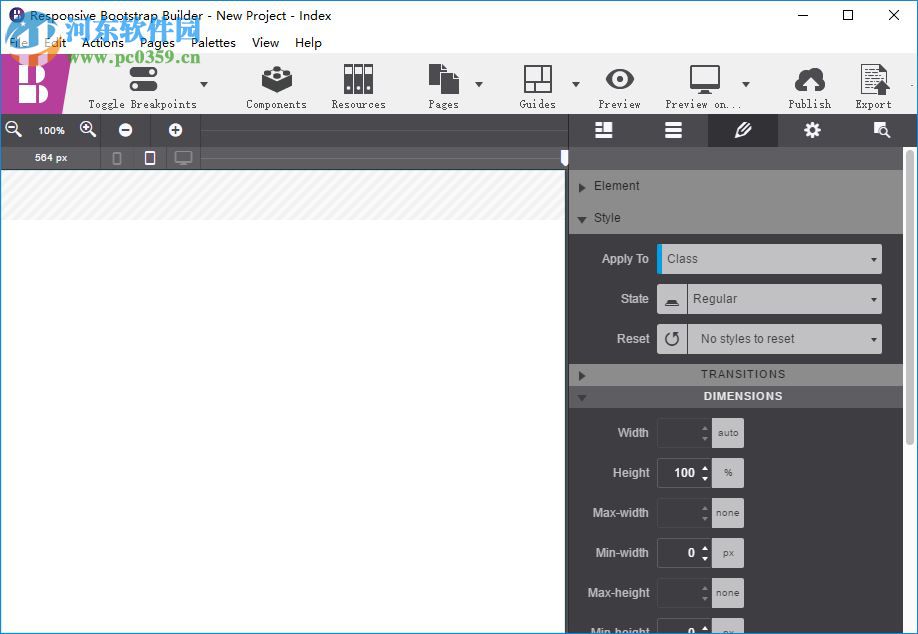Open the Actions menu

tap(102, 43)
